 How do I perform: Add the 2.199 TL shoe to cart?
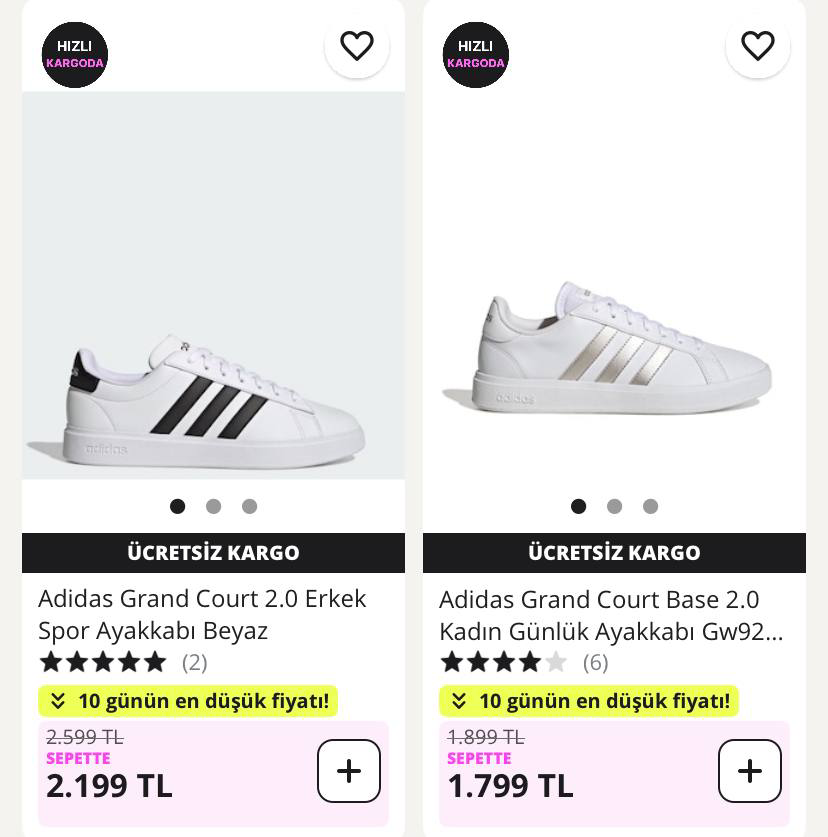click(x=349, y=771)
